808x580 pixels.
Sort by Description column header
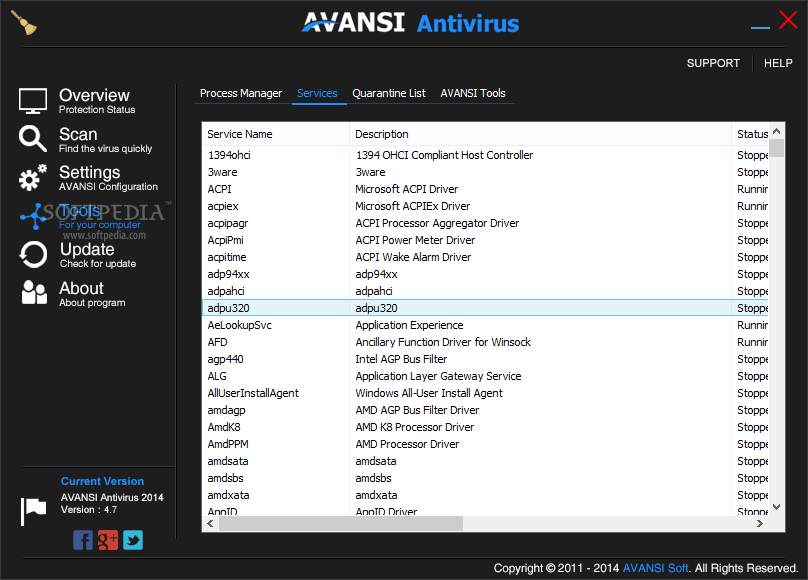pyautogui.click(x=540, y=134)
